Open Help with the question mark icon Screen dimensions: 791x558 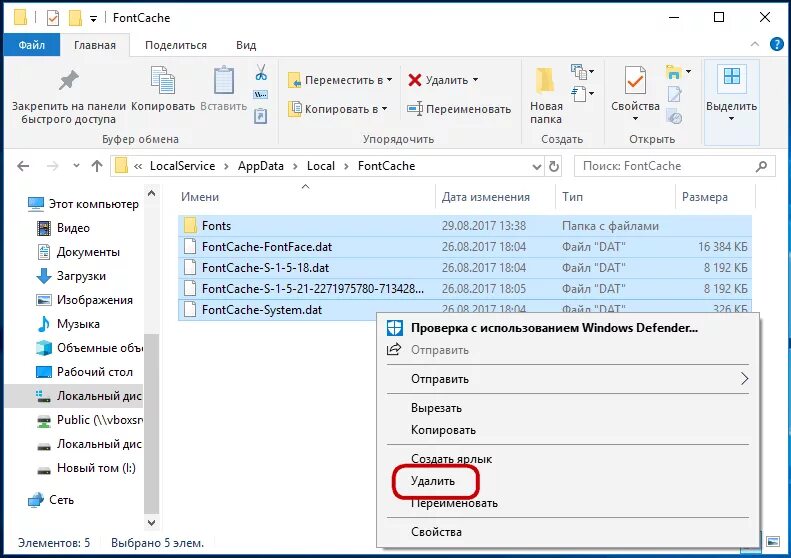pyautogui.click(x=776, y=44)
